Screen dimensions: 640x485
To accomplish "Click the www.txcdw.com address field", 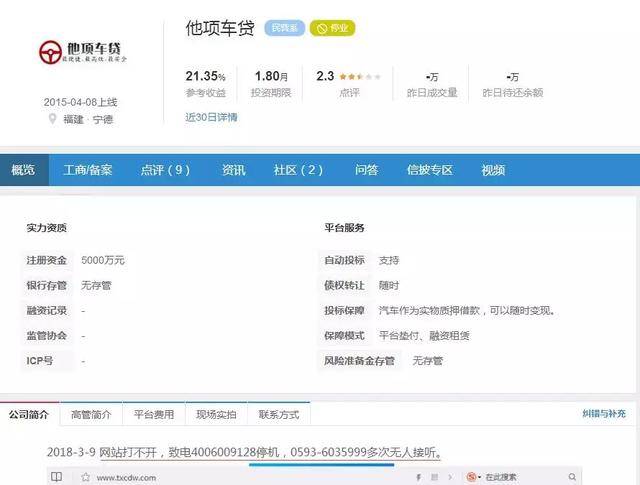I will tap(126, 477).
